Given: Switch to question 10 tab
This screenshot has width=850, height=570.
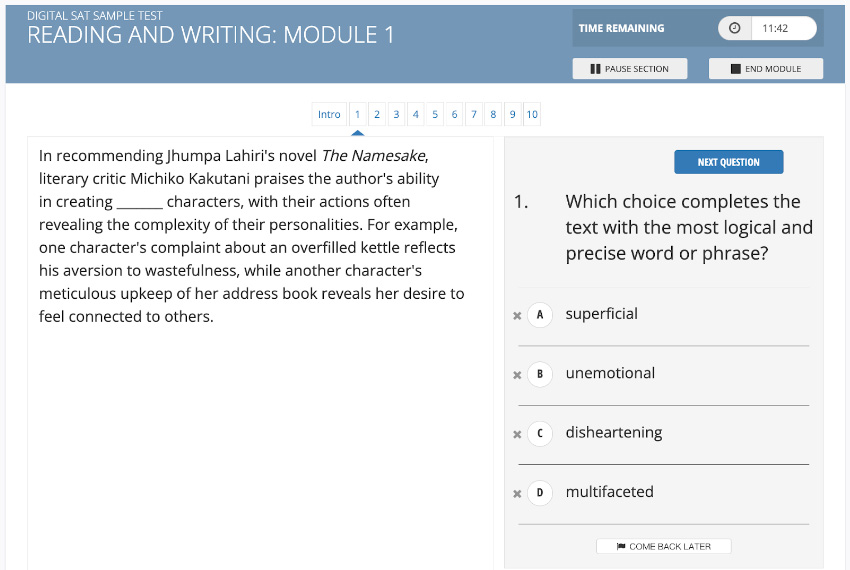Looking at the screenshot, I should point(532,114).
